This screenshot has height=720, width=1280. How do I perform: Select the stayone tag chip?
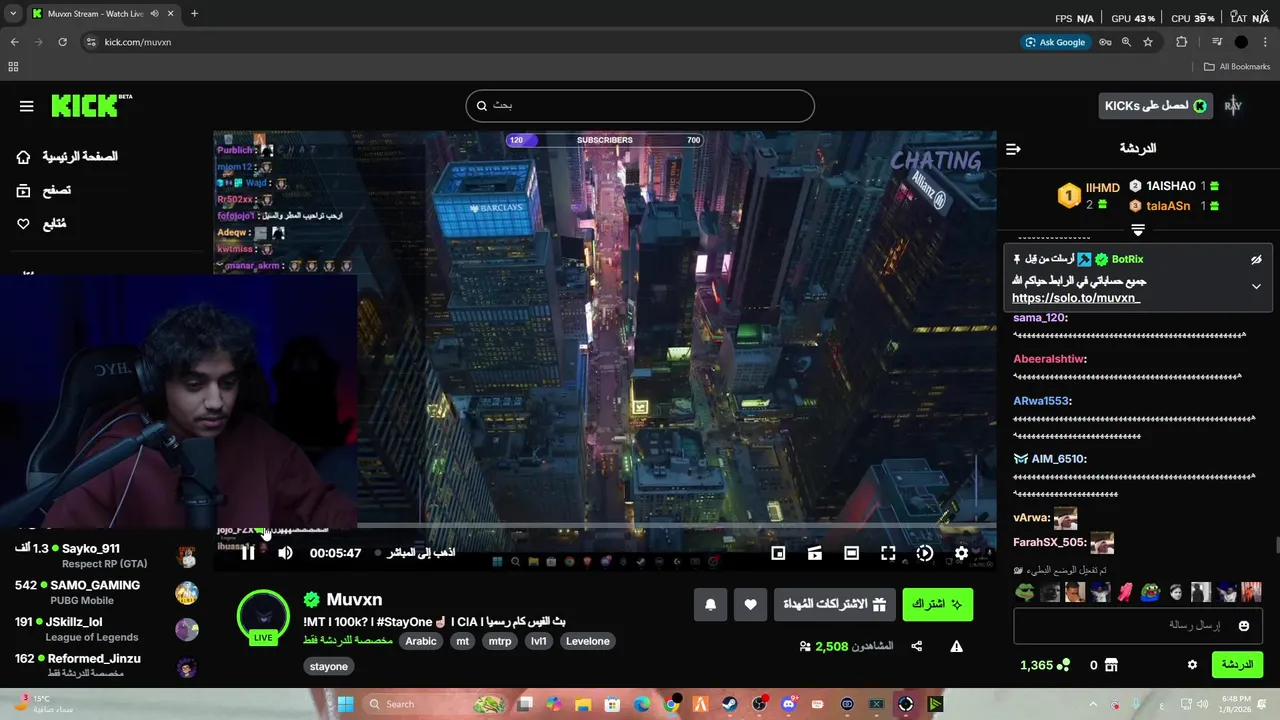tap(329, 666)
